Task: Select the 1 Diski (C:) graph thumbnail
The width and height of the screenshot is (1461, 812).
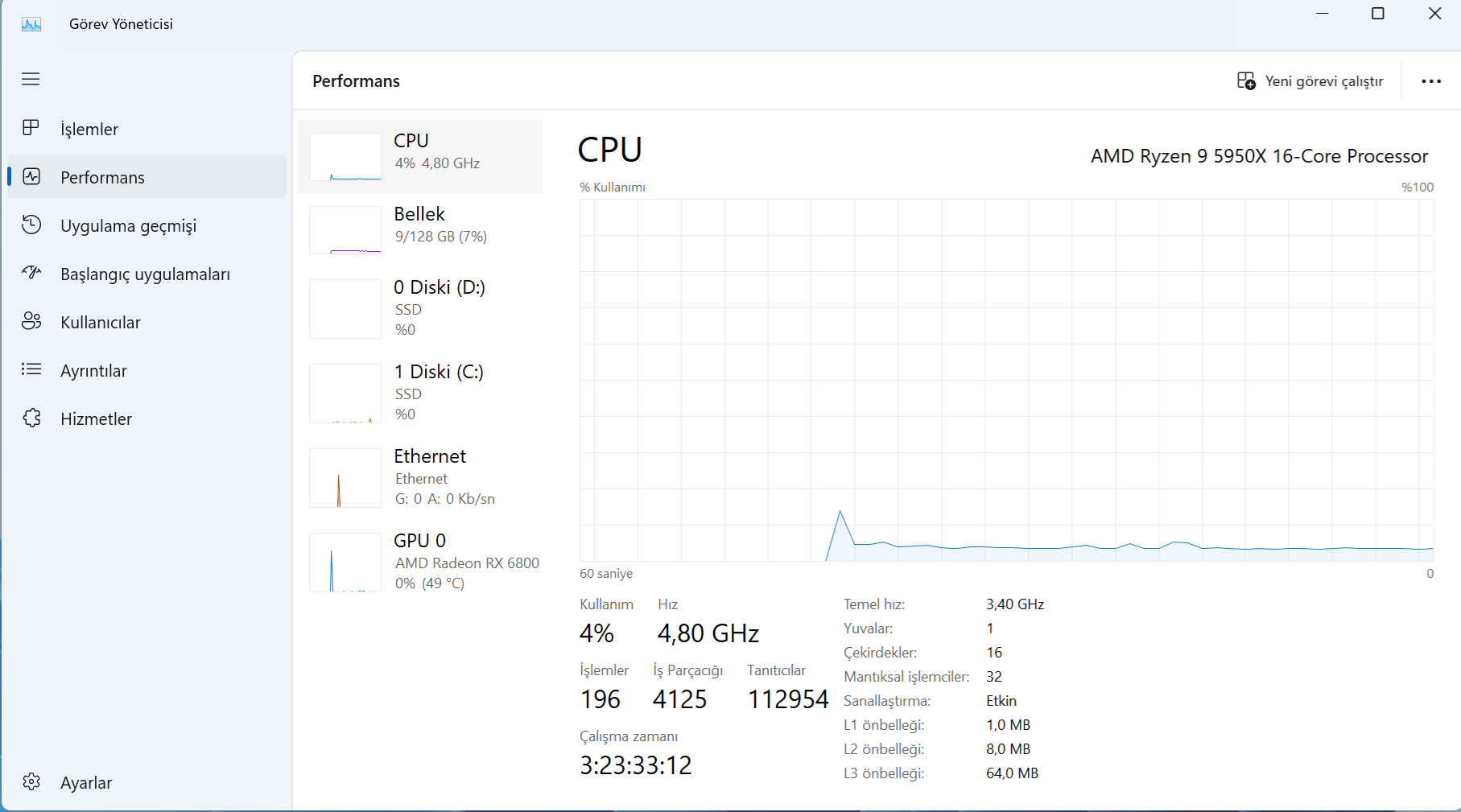Action: click(x=345, y=394)
